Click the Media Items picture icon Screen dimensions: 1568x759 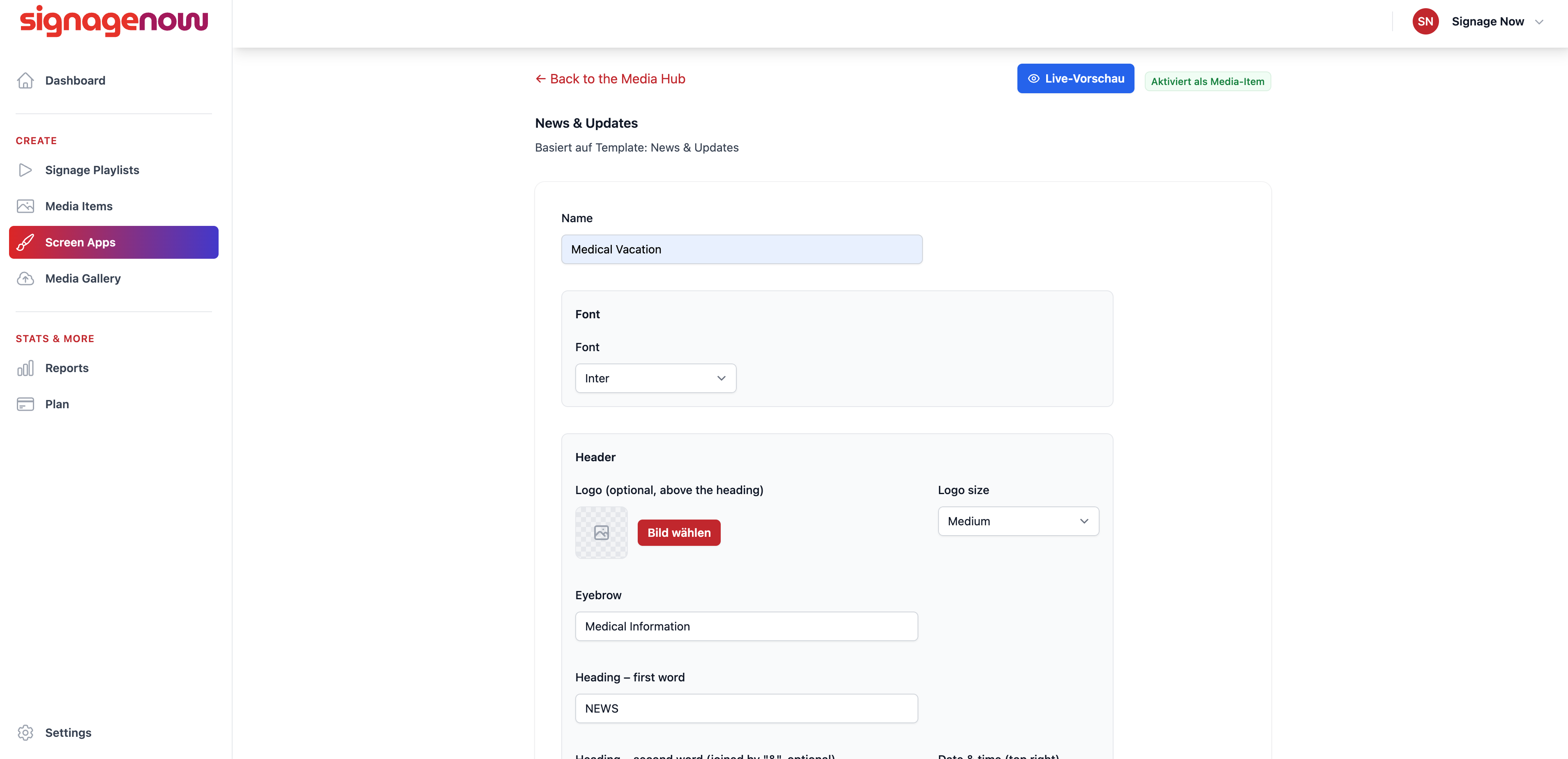click(x=25, y=206)
